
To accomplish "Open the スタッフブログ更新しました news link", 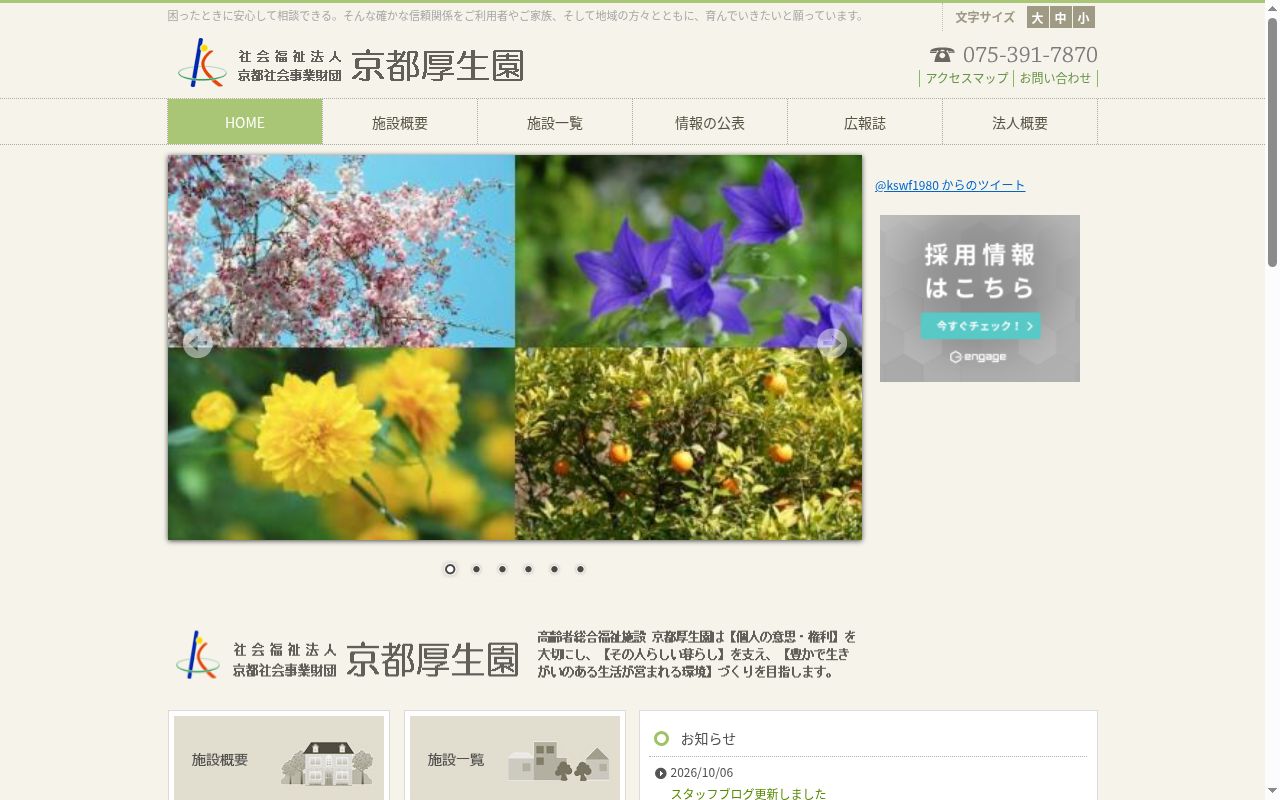I will coord(748,793).
